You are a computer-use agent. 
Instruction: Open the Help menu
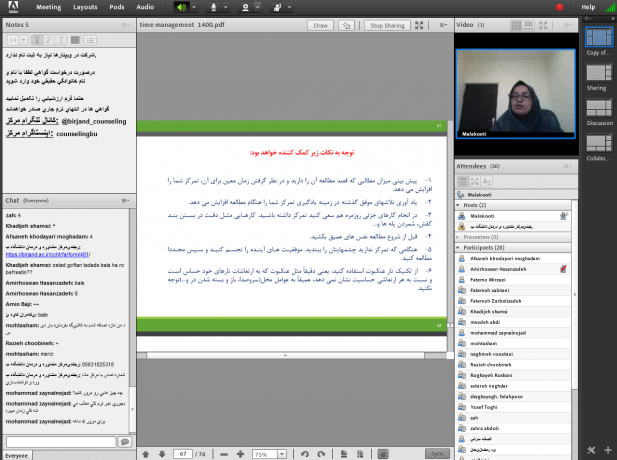[x=588, y=7]
